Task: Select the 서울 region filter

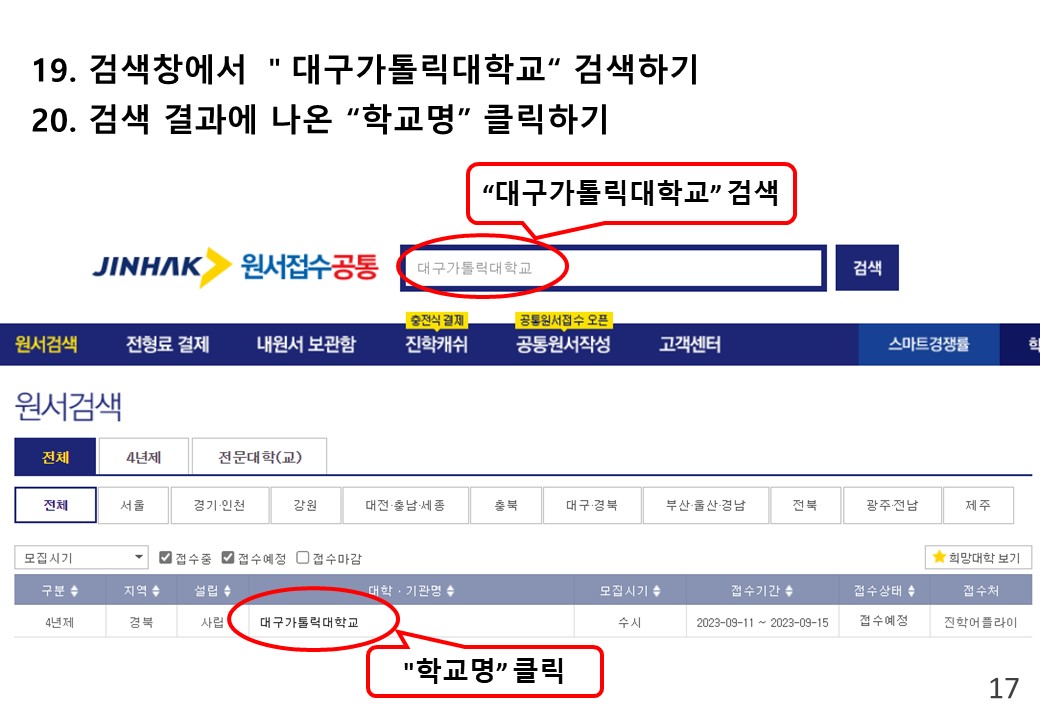Action: (x=133, y=505)
